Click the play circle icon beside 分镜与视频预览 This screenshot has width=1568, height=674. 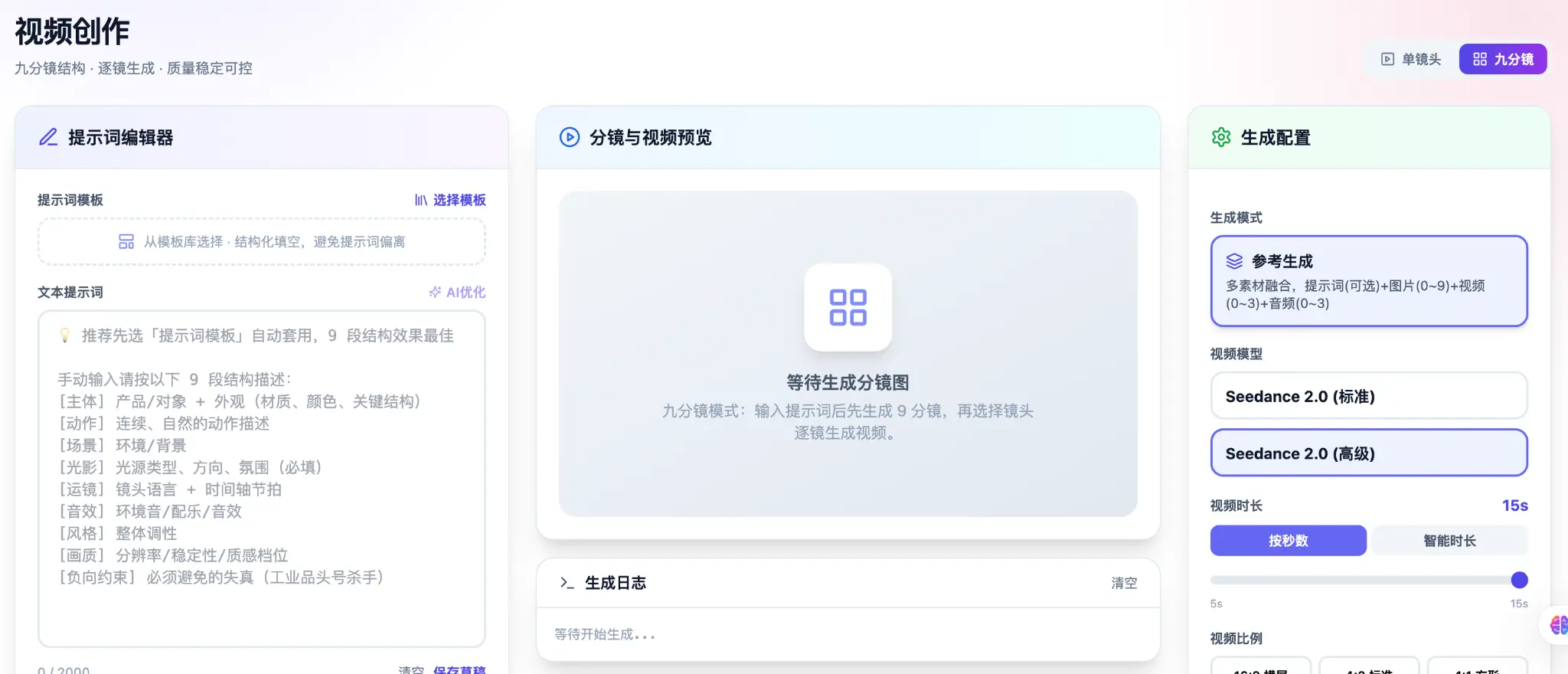coord(570,137)
